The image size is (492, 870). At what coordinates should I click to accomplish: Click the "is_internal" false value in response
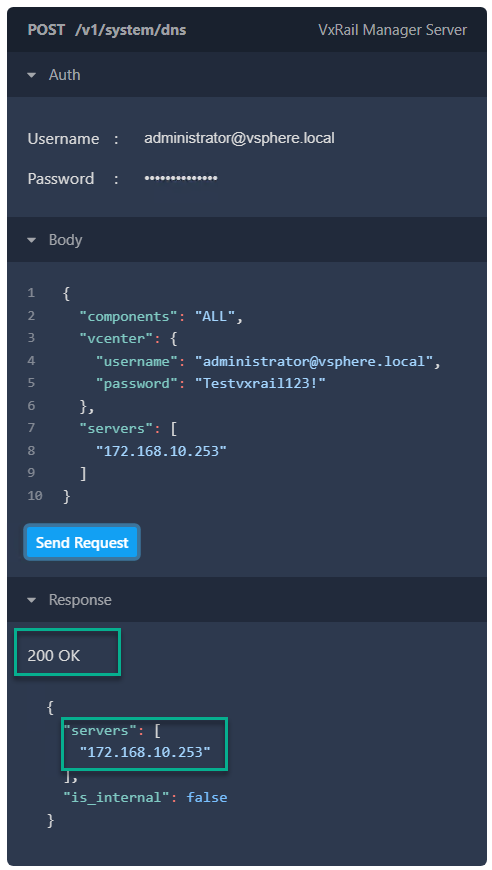click(x=207, y=797)
